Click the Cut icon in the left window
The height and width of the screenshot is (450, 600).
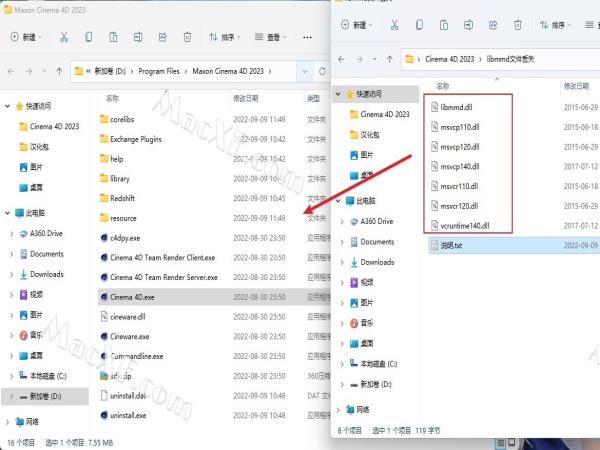click(64, 37)
